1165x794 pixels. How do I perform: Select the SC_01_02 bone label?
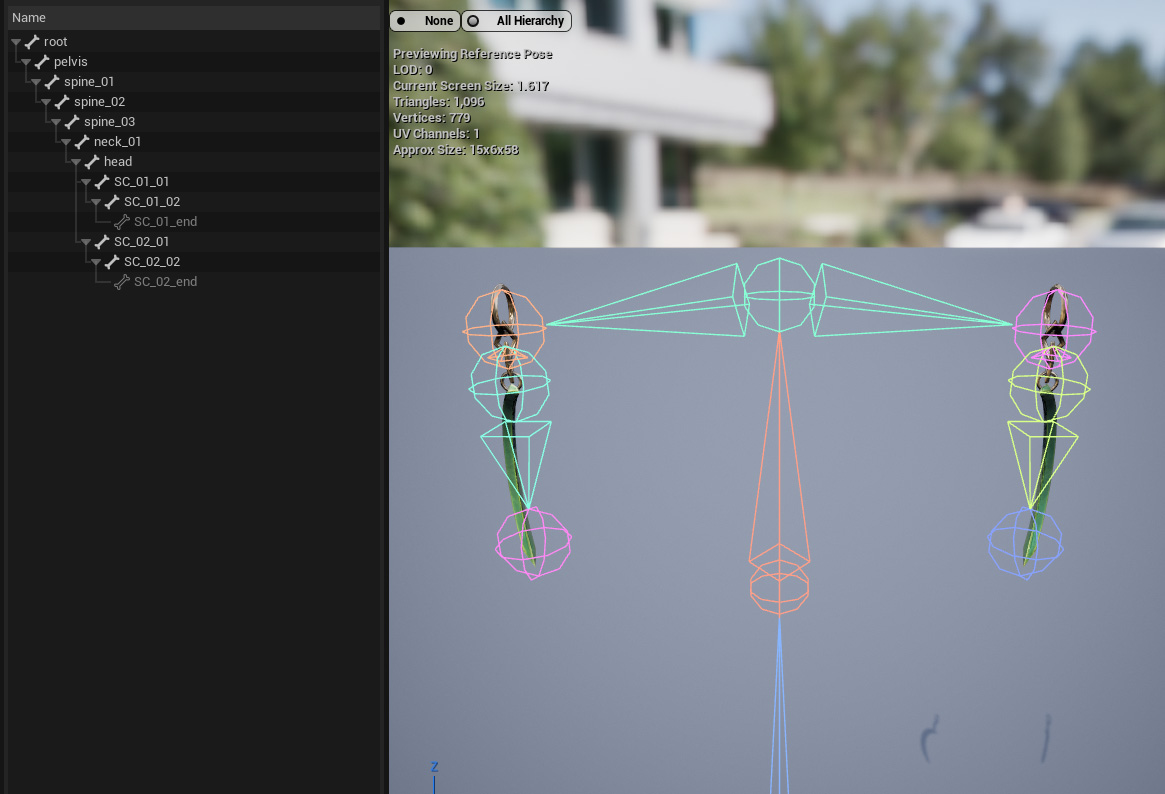(152, 202)
